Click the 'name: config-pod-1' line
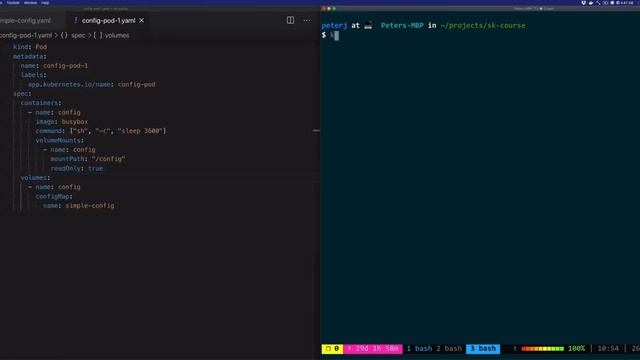This screenshot has width=640, height=360. (54, 66)
